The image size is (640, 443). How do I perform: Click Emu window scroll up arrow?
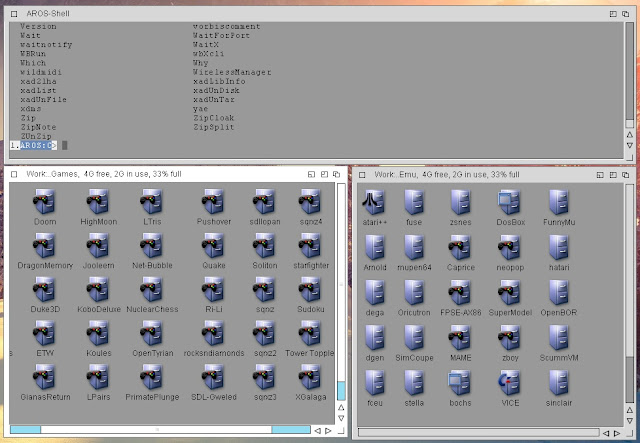629,410
